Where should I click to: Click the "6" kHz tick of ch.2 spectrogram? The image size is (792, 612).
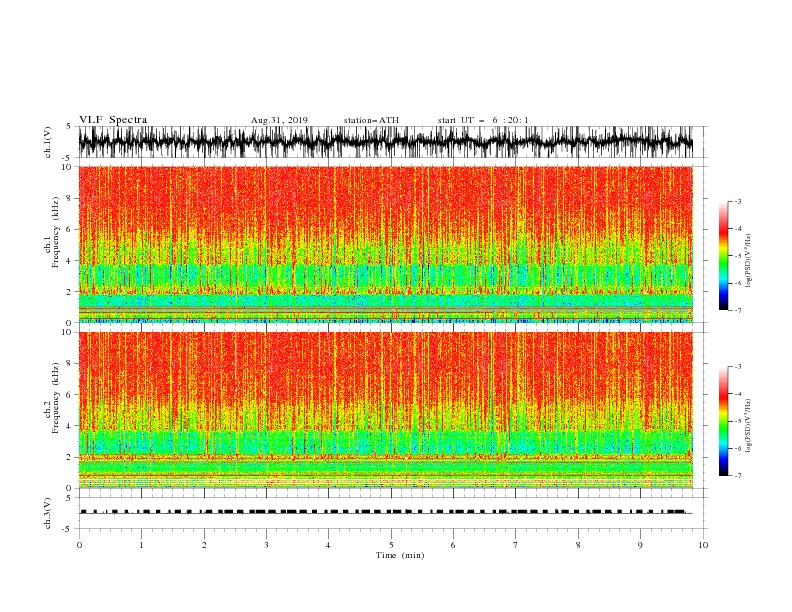click(71, 395)
